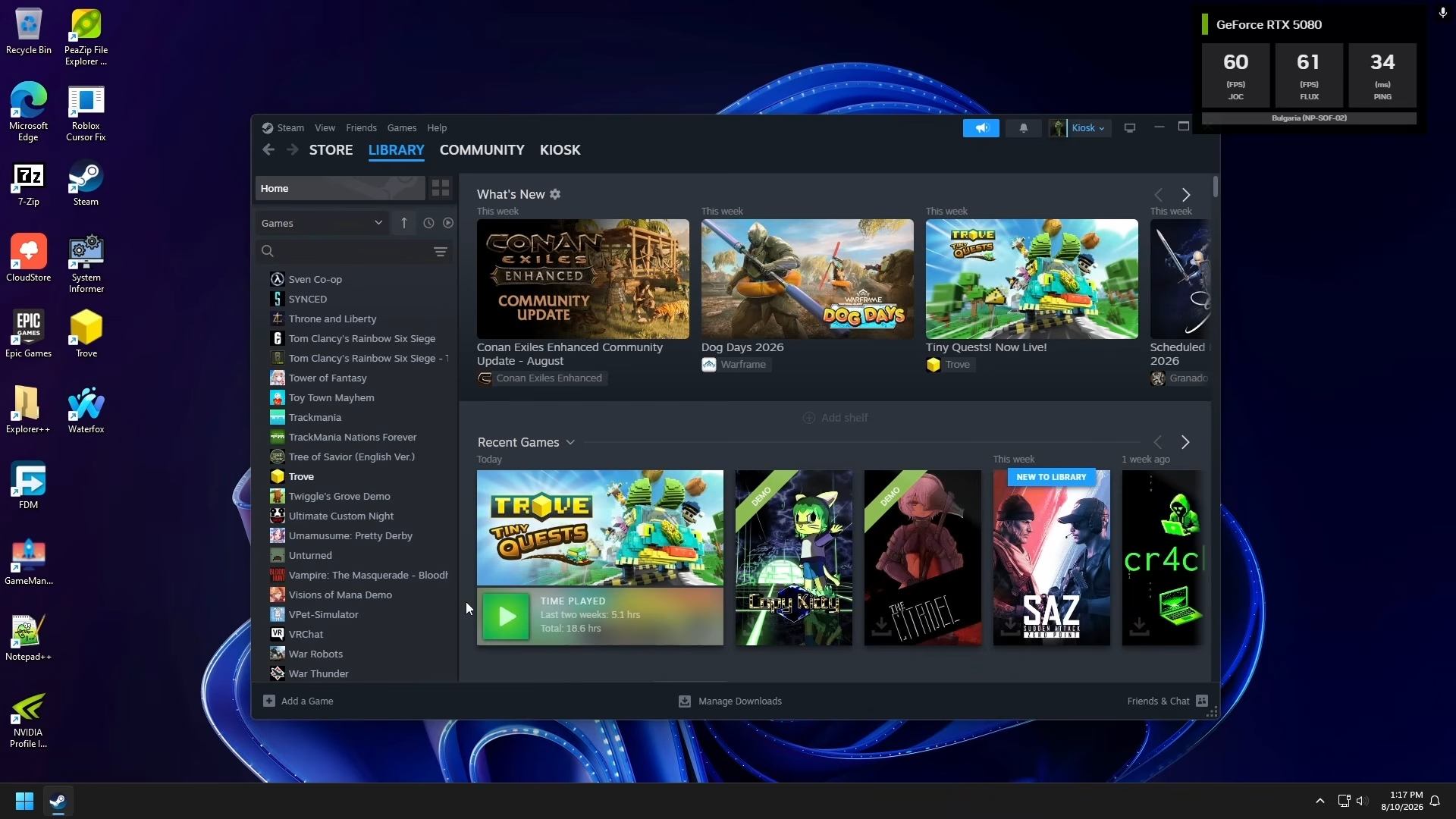Switch to the STORE tab
1456x819 pixels.
point(331,150)
